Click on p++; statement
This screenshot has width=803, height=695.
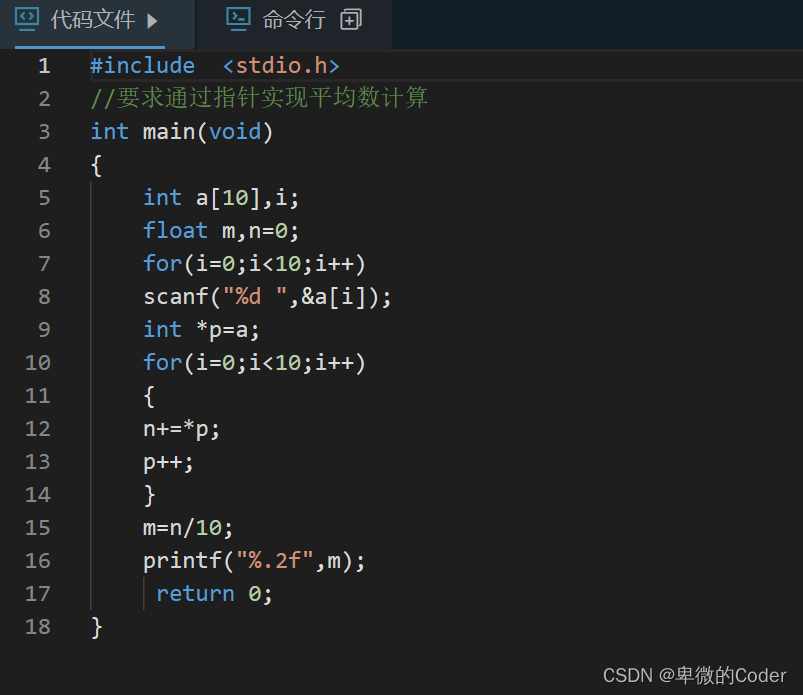[x=168, y=462]
